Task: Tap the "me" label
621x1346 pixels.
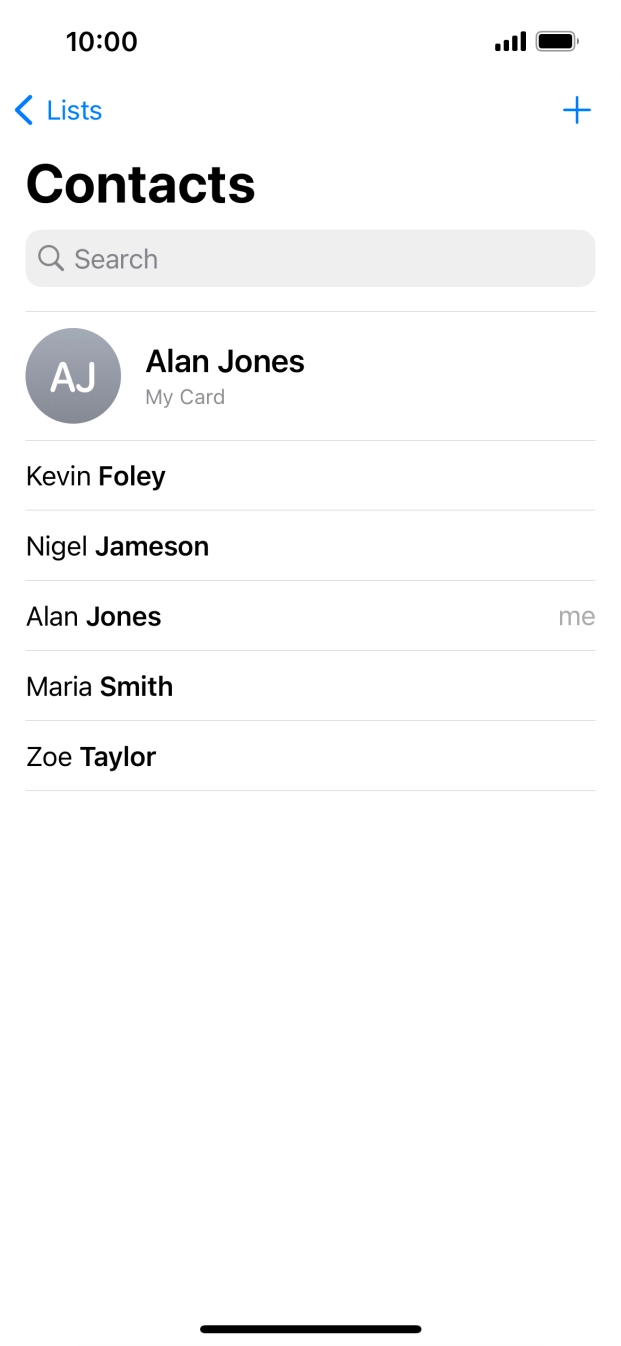Action: click(576, 617)
